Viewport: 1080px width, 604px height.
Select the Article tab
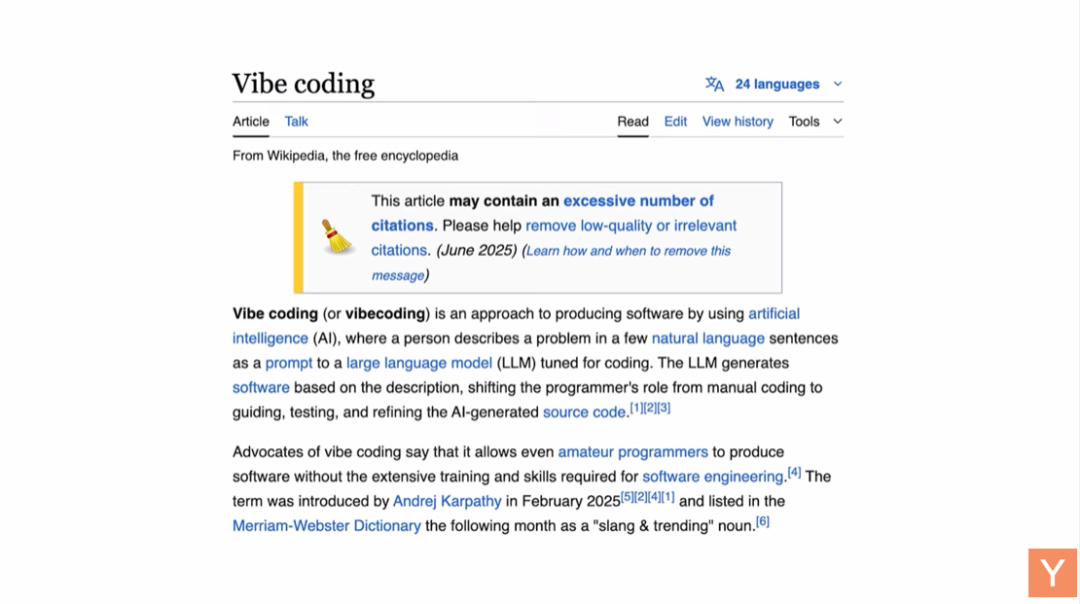tap(251, 121)
